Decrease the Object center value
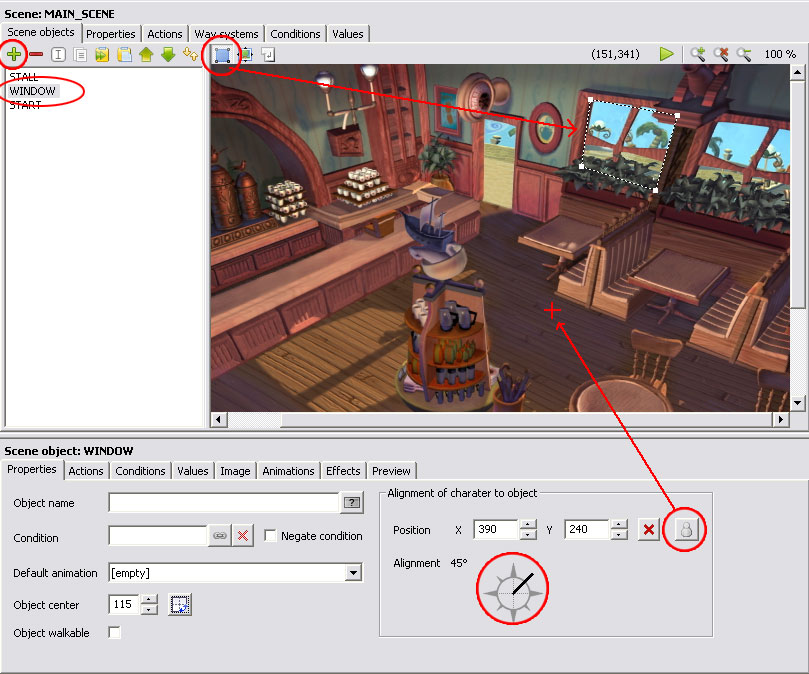Viewport: 809px width, 674px height. pyautogui.click(x=149, y=609)
